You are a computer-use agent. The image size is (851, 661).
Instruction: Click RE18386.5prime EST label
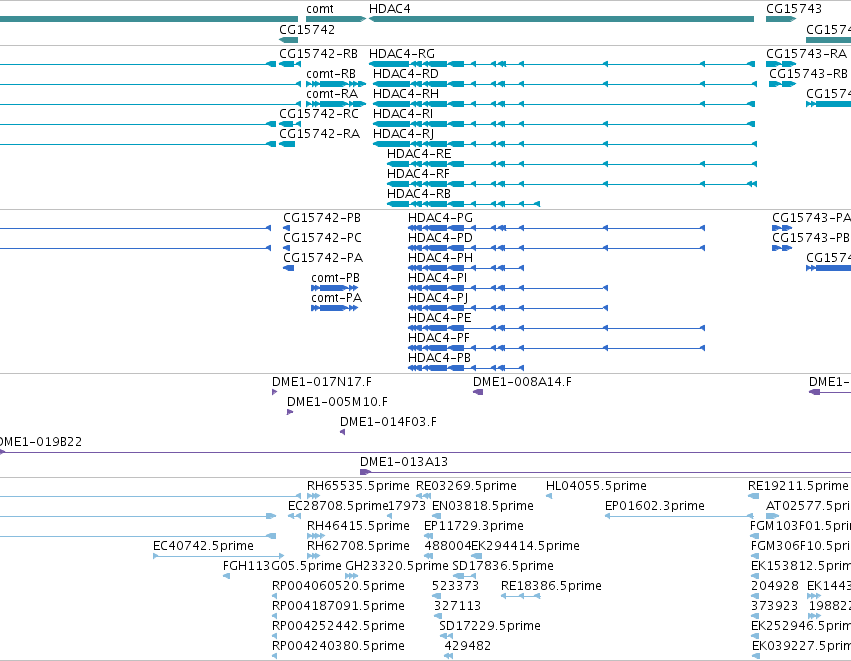[551, 586]
